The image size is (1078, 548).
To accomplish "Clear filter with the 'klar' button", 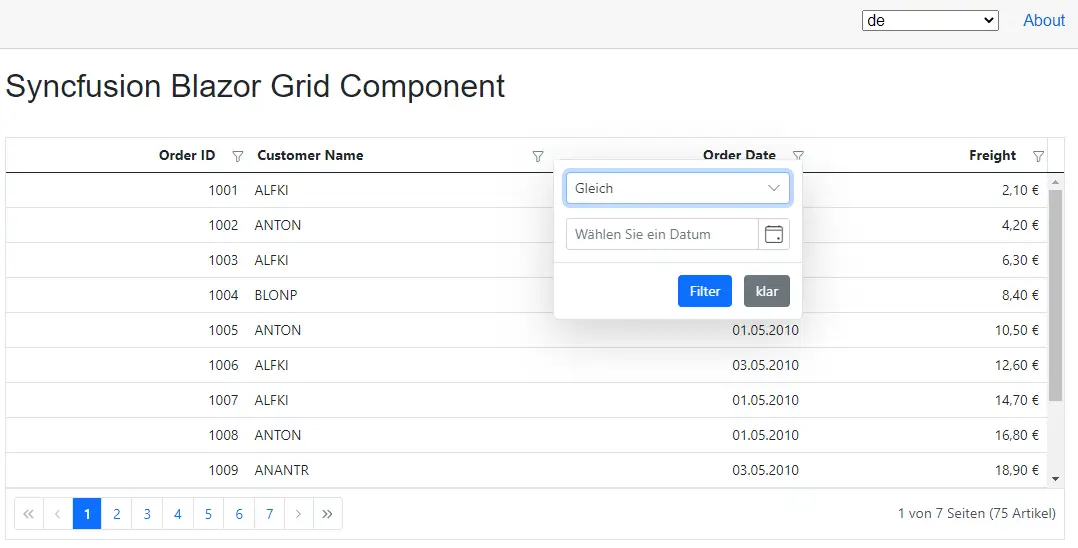I will [767, 291].
